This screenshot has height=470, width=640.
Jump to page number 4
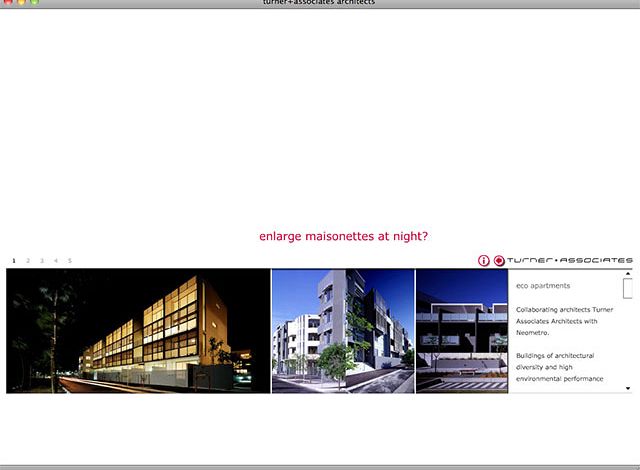(x=56, y=260)
